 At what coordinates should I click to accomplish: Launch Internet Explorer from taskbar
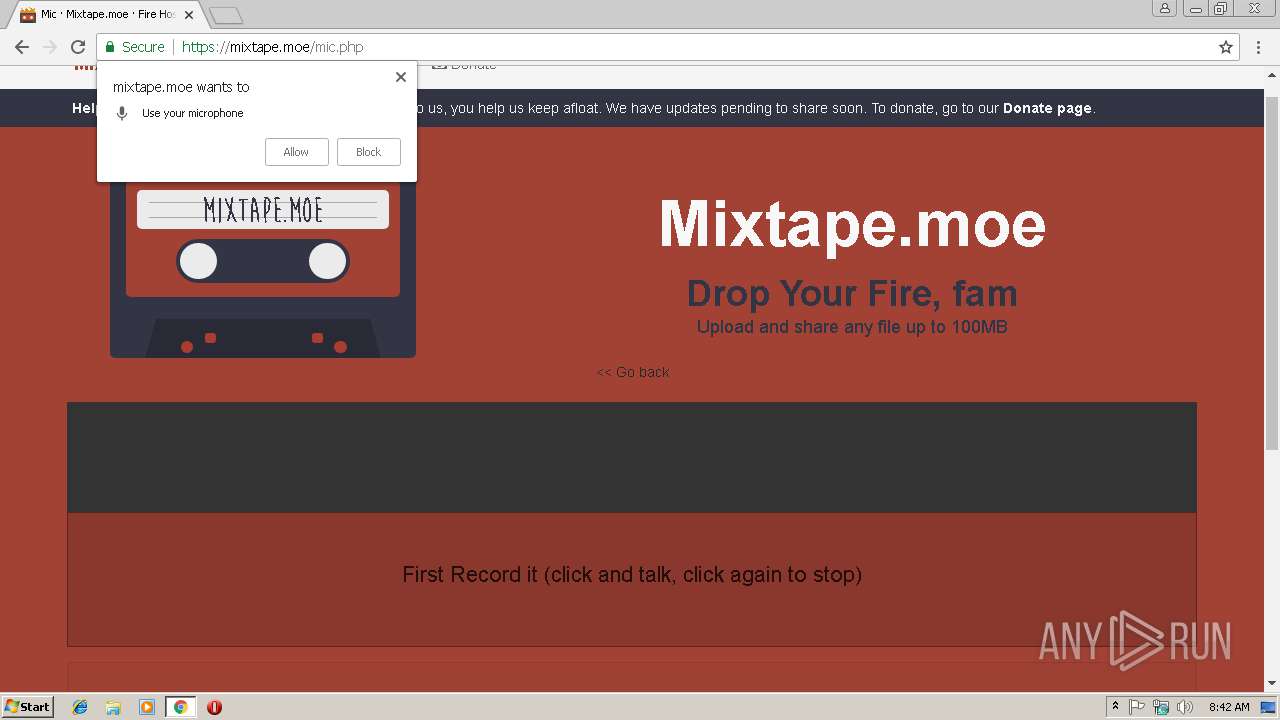coord(80,707)
